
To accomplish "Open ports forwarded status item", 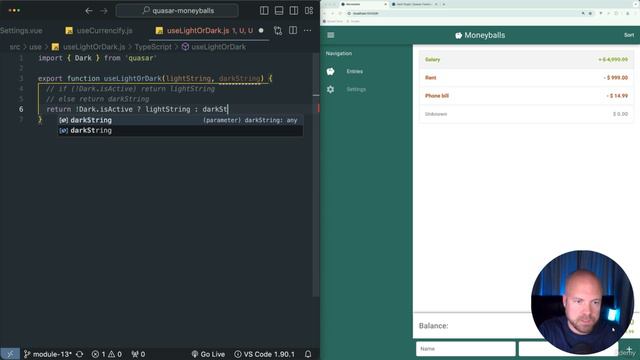I will (x=138, y=354).
